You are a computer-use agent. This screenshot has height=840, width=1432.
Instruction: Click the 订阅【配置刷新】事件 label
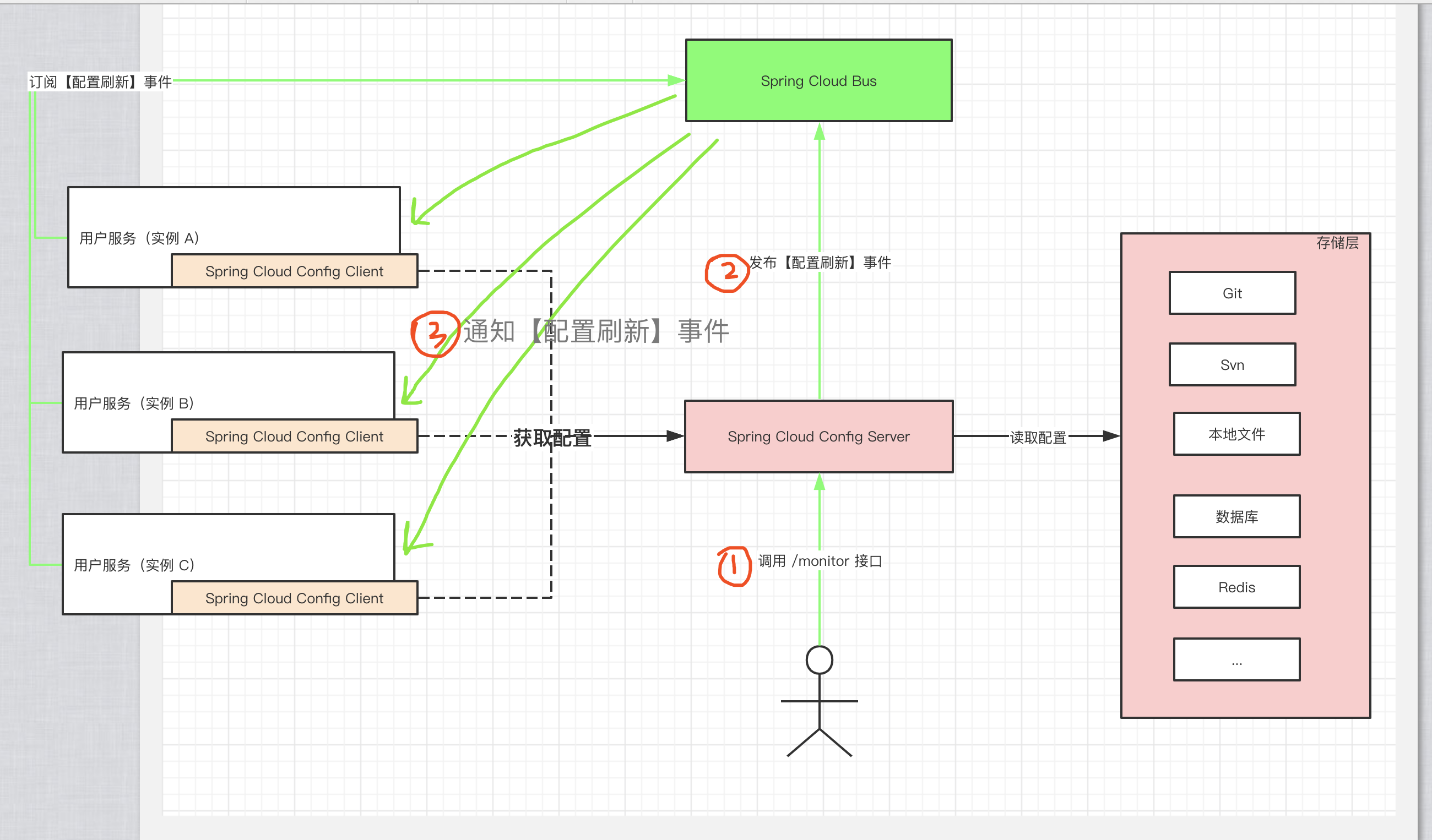101,81
